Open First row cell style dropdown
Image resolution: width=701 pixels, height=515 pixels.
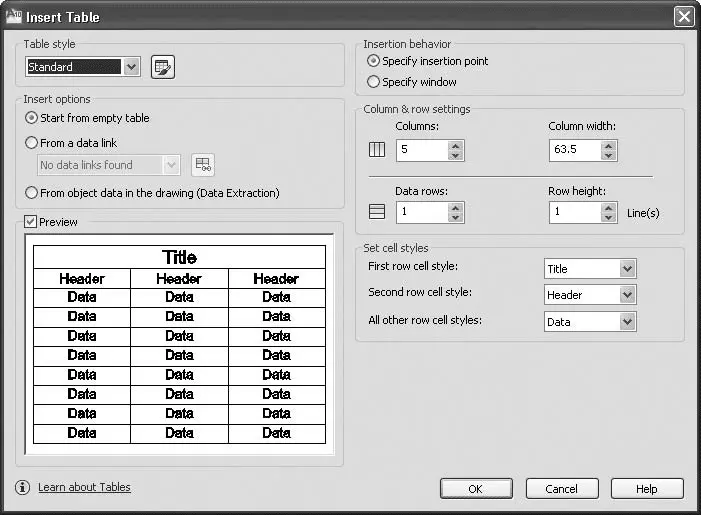(x=627, y=269)
